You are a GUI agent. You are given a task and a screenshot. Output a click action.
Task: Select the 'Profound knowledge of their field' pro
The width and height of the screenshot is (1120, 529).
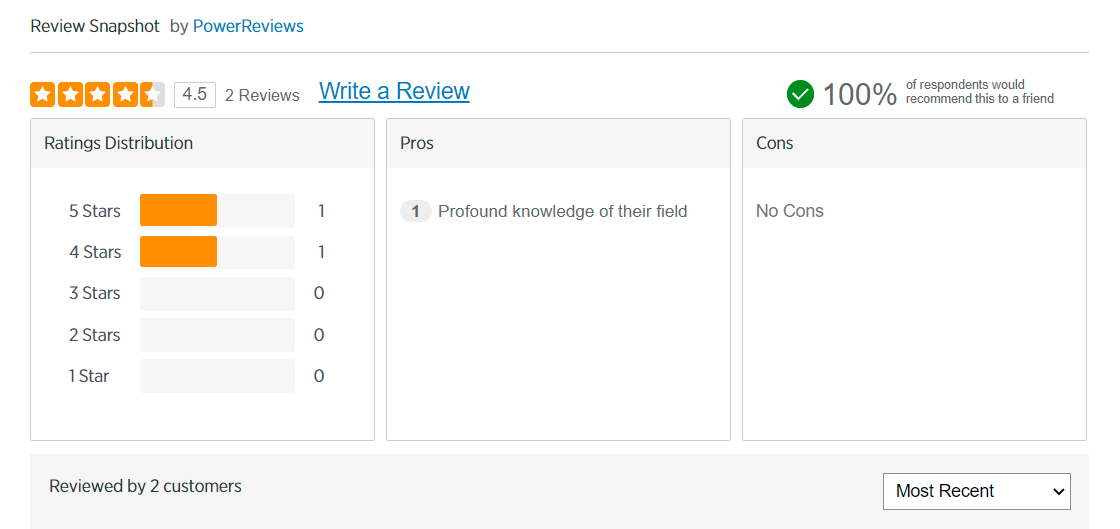pos(562,211)
